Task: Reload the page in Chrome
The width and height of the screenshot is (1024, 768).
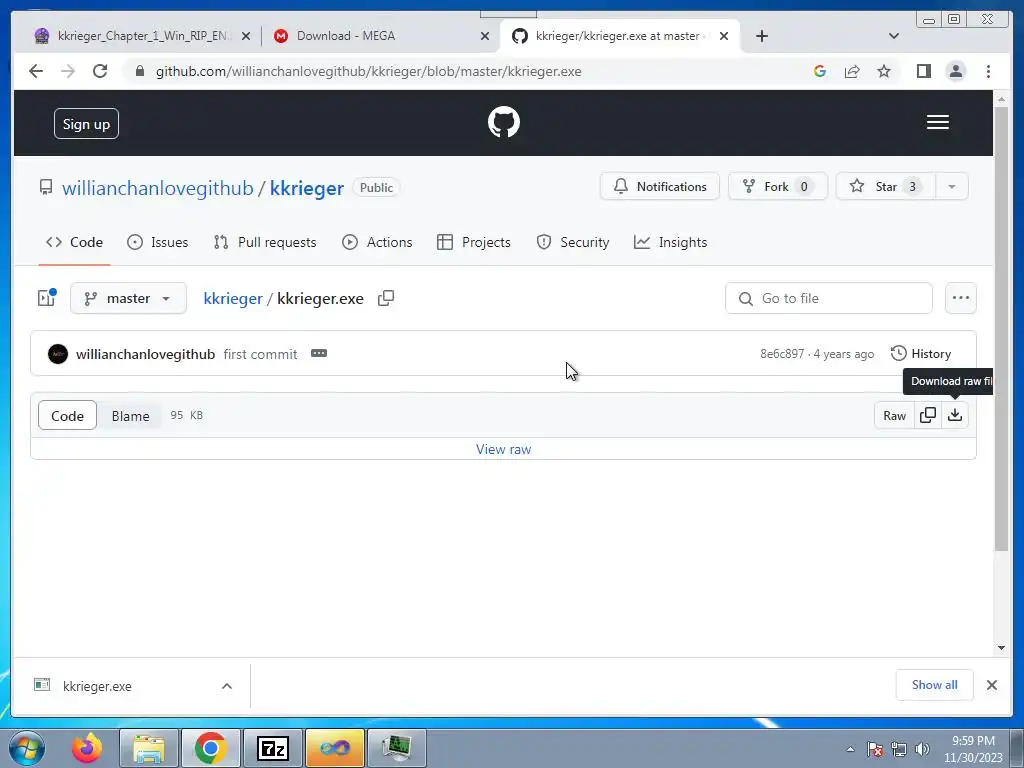Action: pos(100,71)
